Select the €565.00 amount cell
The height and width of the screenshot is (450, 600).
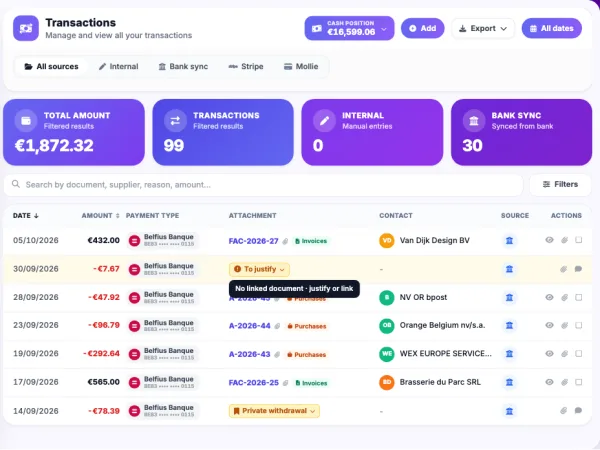tap(103, 382)
